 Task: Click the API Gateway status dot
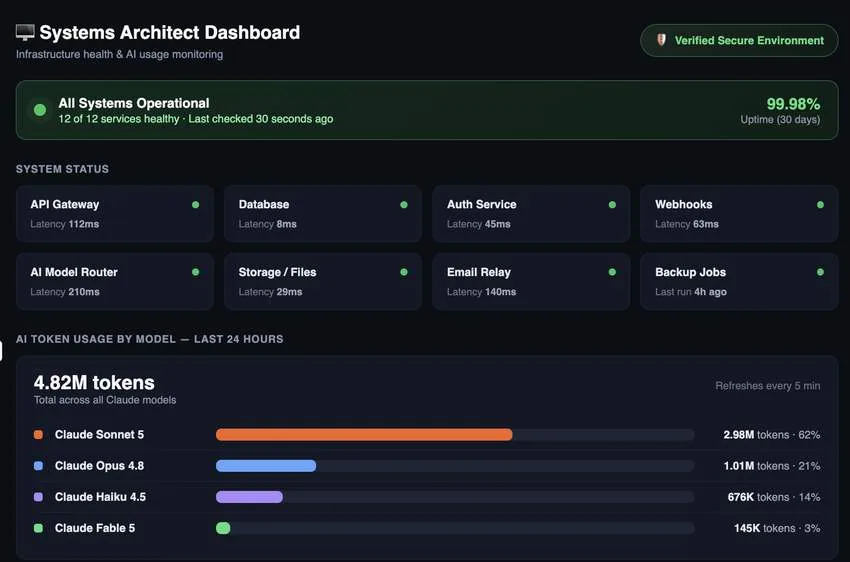(196, 205)
